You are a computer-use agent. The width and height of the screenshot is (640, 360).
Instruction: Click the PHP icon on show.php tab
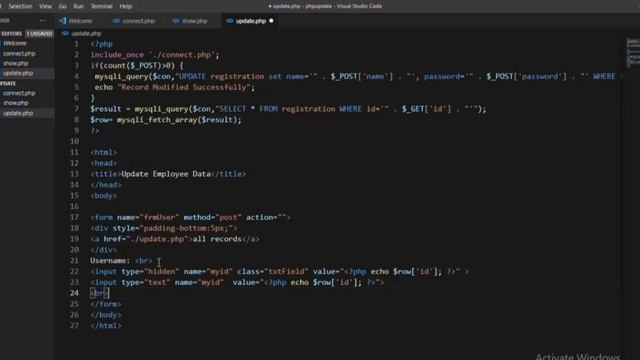(176, 21)
